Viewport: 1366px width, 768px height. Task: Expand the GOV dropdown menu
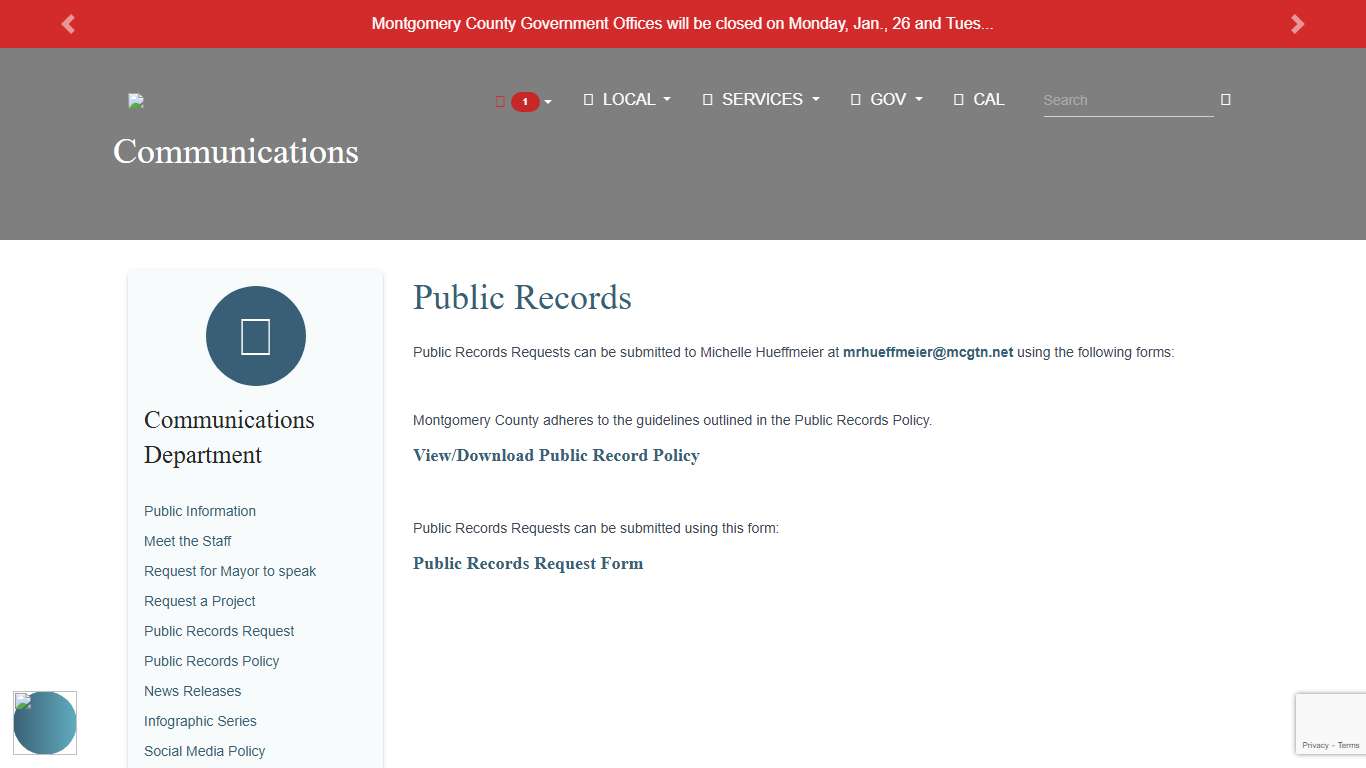pos(886,100)
